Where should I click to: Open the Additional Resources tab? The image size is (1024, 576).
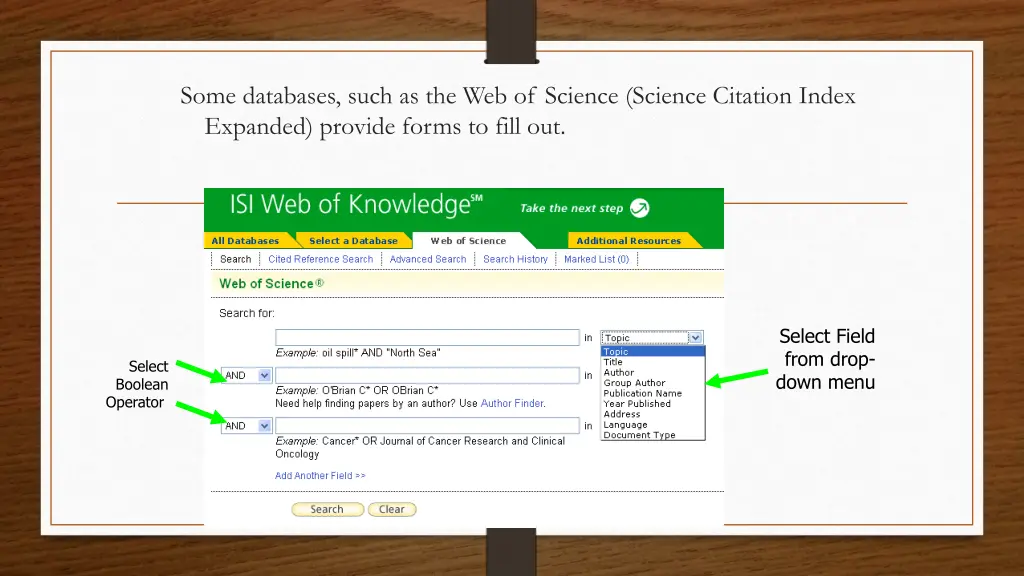click(628, 240)
